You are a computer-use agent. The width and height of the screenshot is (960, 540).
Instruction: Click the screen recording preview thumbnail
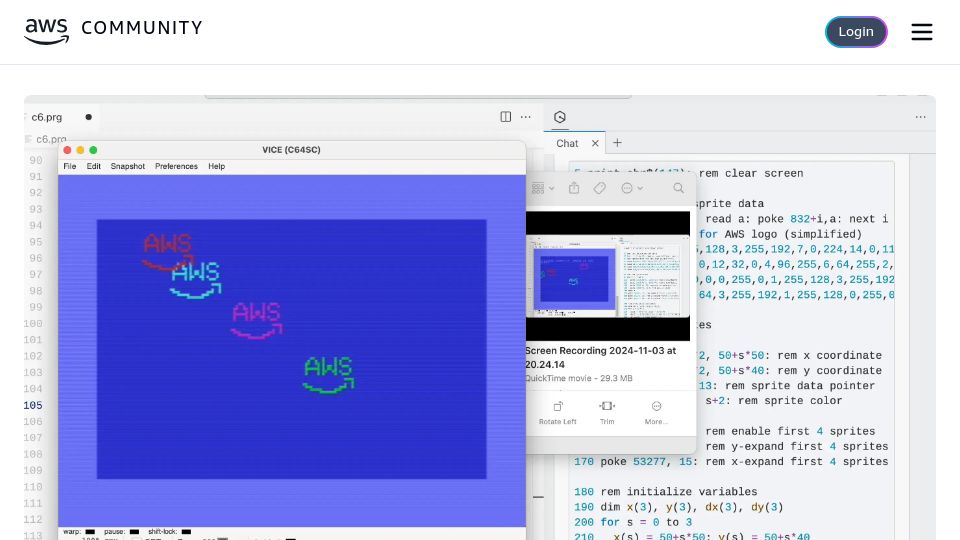tap(607, 276)
